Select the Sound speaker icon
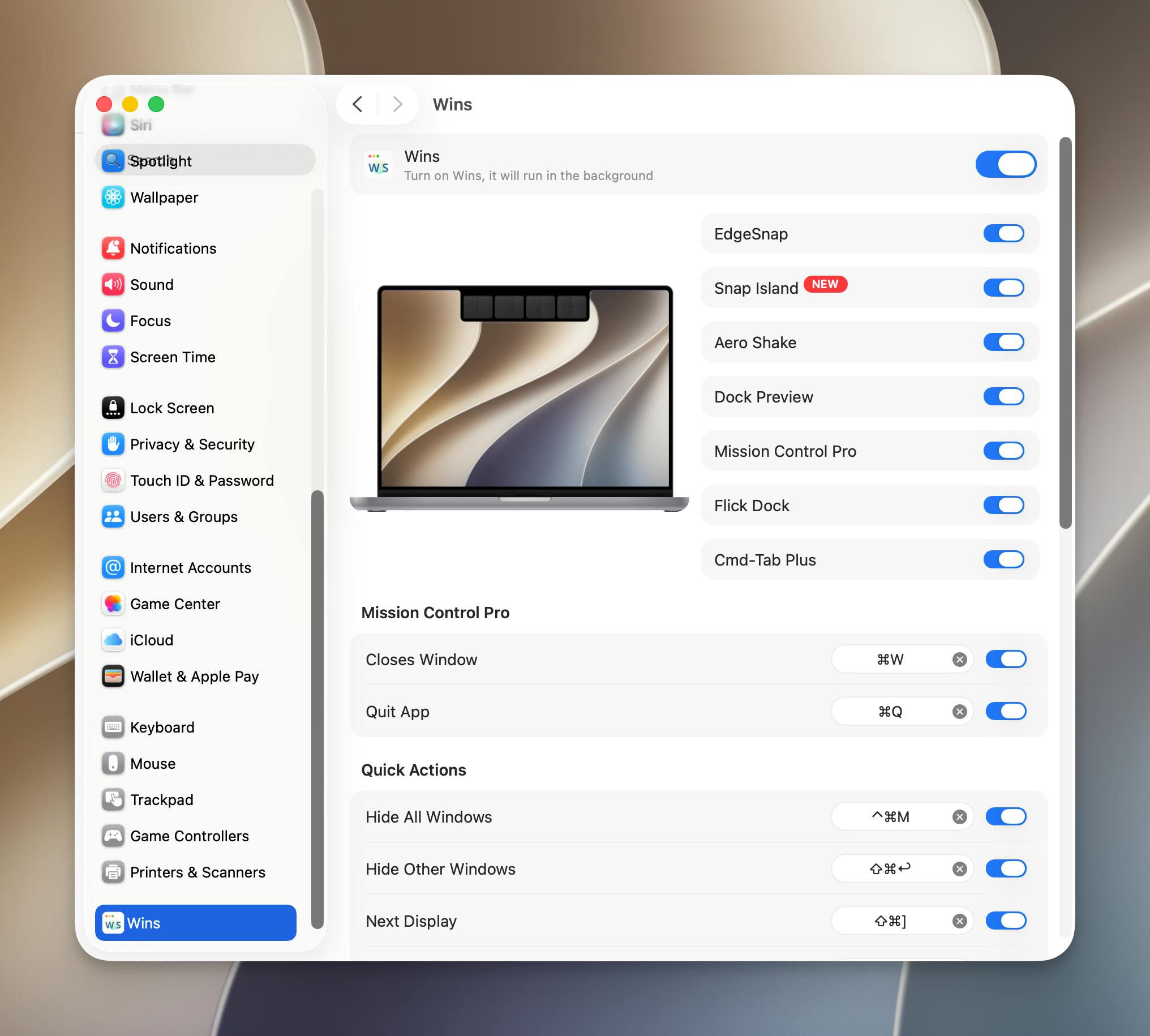This screenshot has height=1036, width=1150. pyautogui.click(x=113, y=285)
